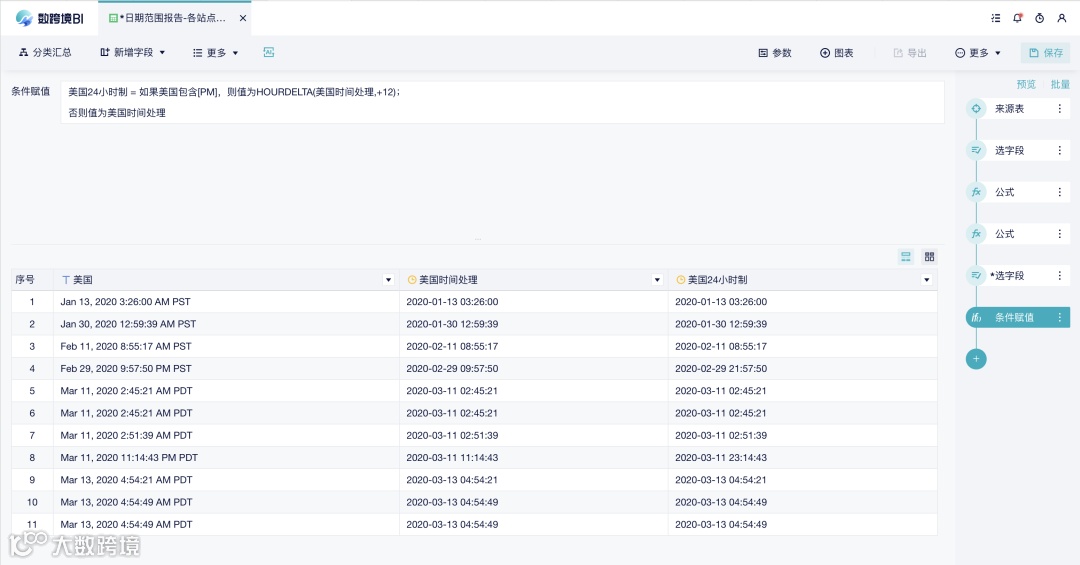Viewport: 1080px width, 565px height.
Task: Select cell Mar 13, 2020 4:54:21 AM PDT
Action: pos(226,480)
